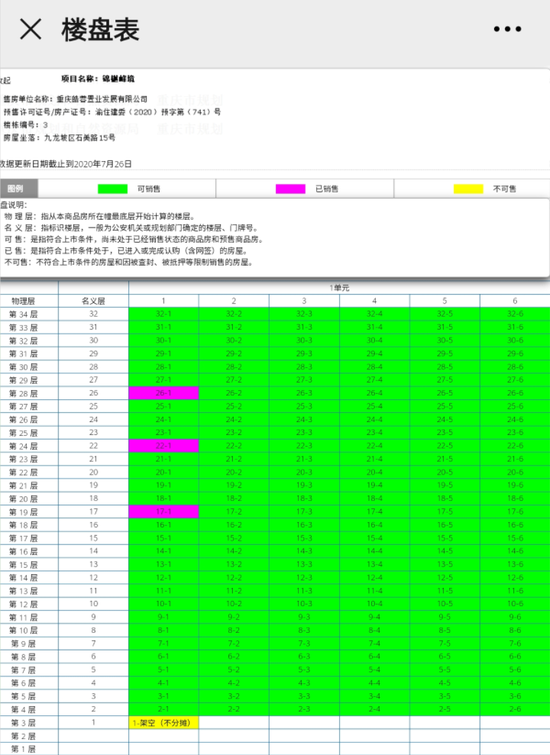Select the 图例 legend label
550x755 pixels.
coord(16,189)
